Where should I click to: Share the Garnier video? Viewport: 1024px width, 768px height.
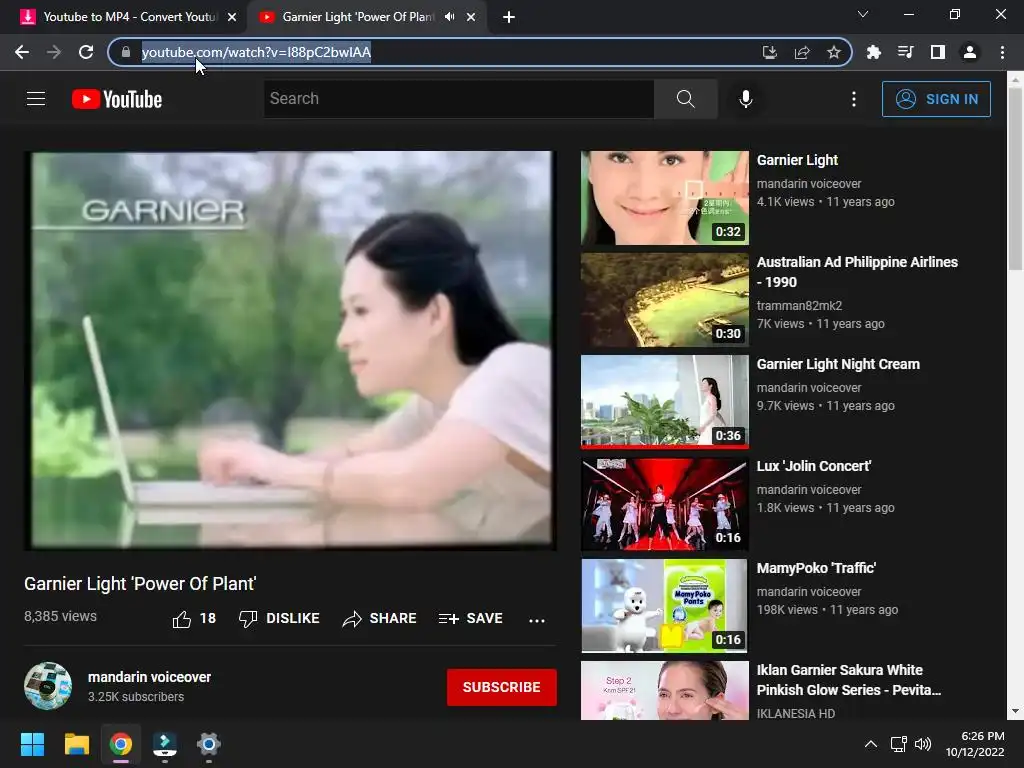[x=379, y=618]
